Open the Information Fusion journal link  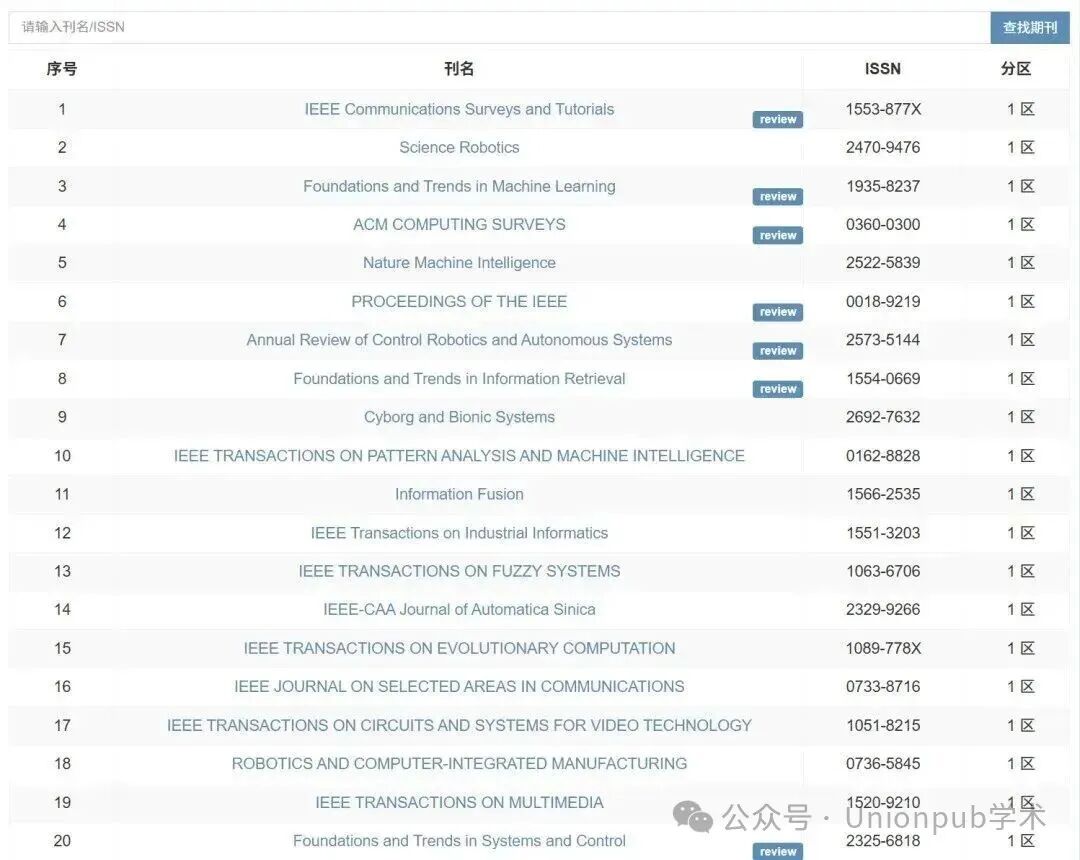tap(459, 494)
